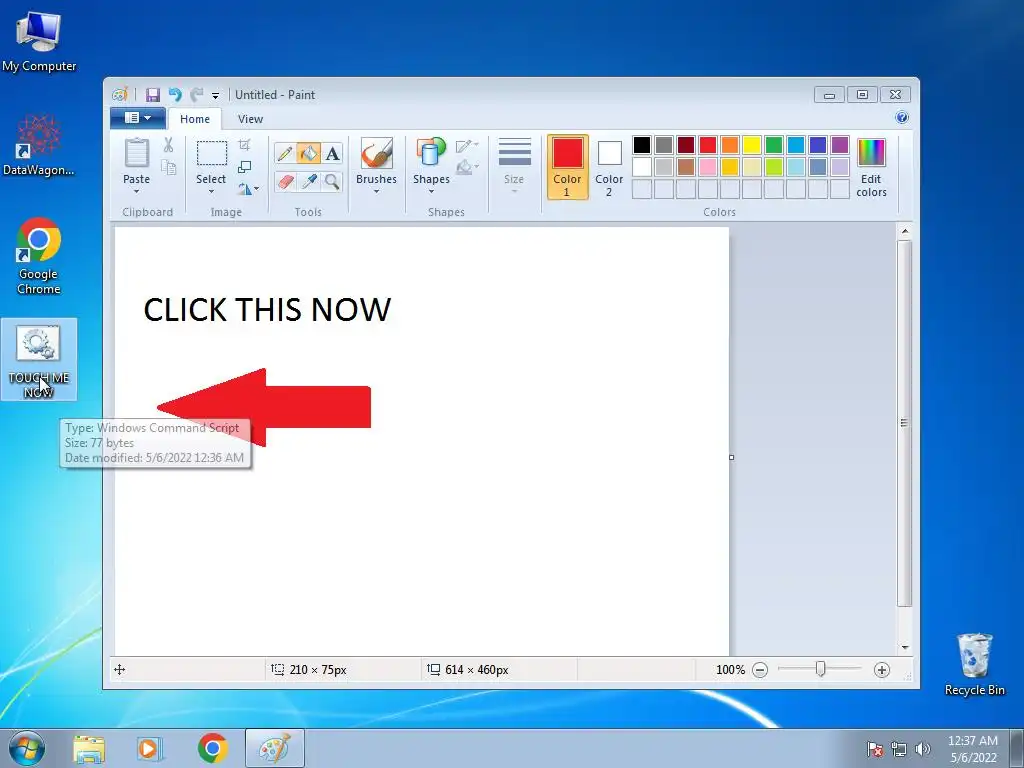Select the Text tool
The image size is (1024, 768).
point(332,153)
